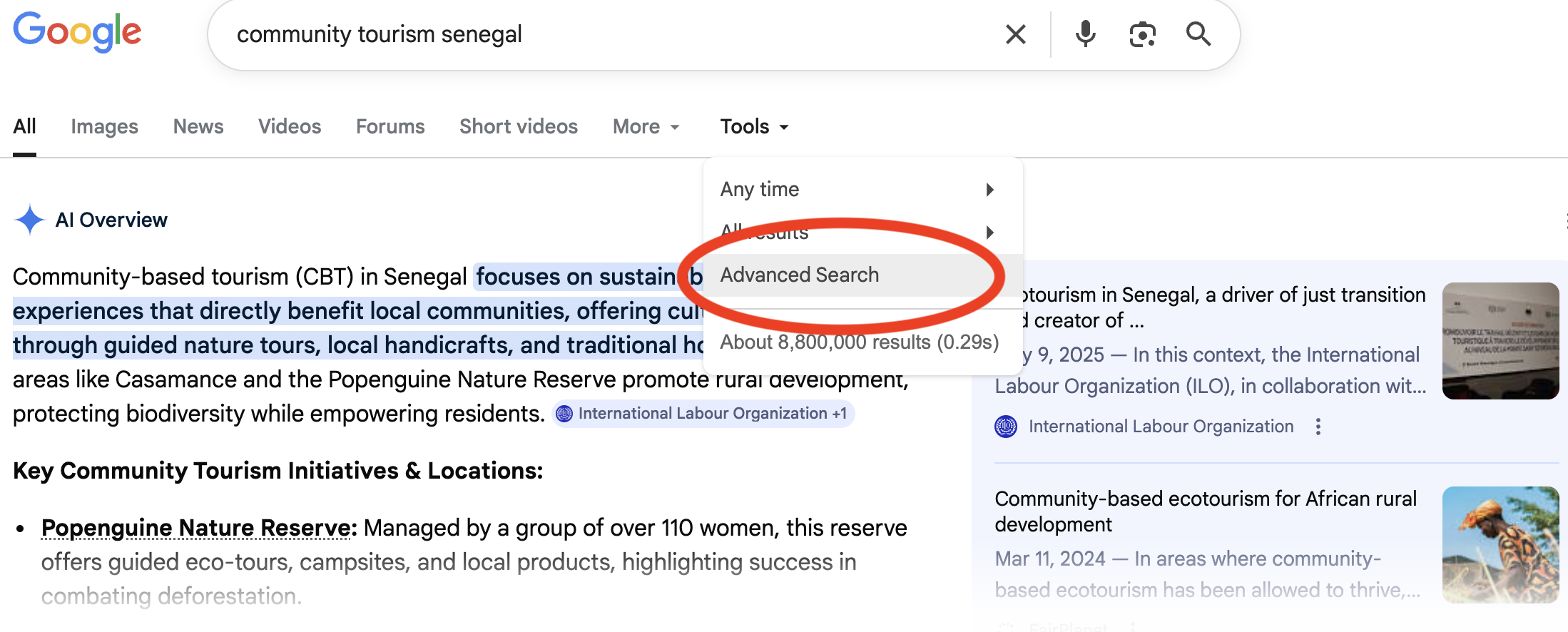Open the Videos tab
Viewport: 1568px width, 632px height.
[290, 126]
